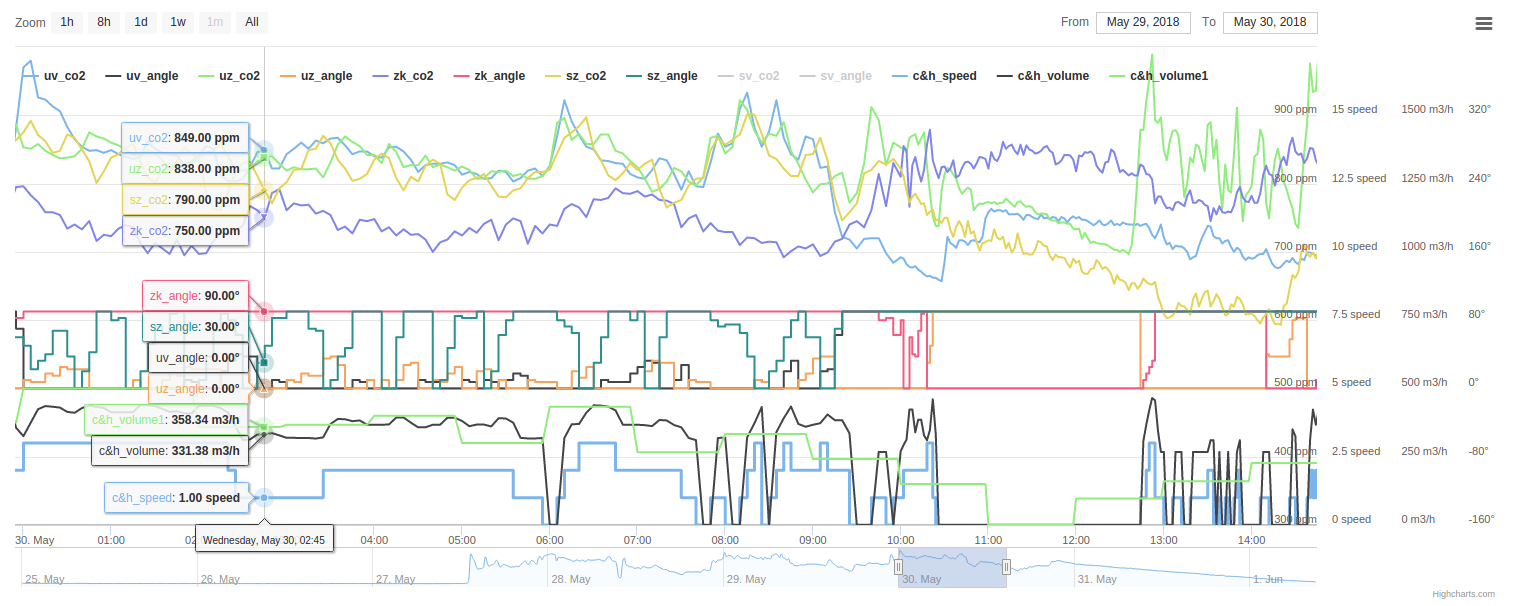Switch zoom range to 1w
Viewport: 1514px width, 606px height.
[177, 22]
